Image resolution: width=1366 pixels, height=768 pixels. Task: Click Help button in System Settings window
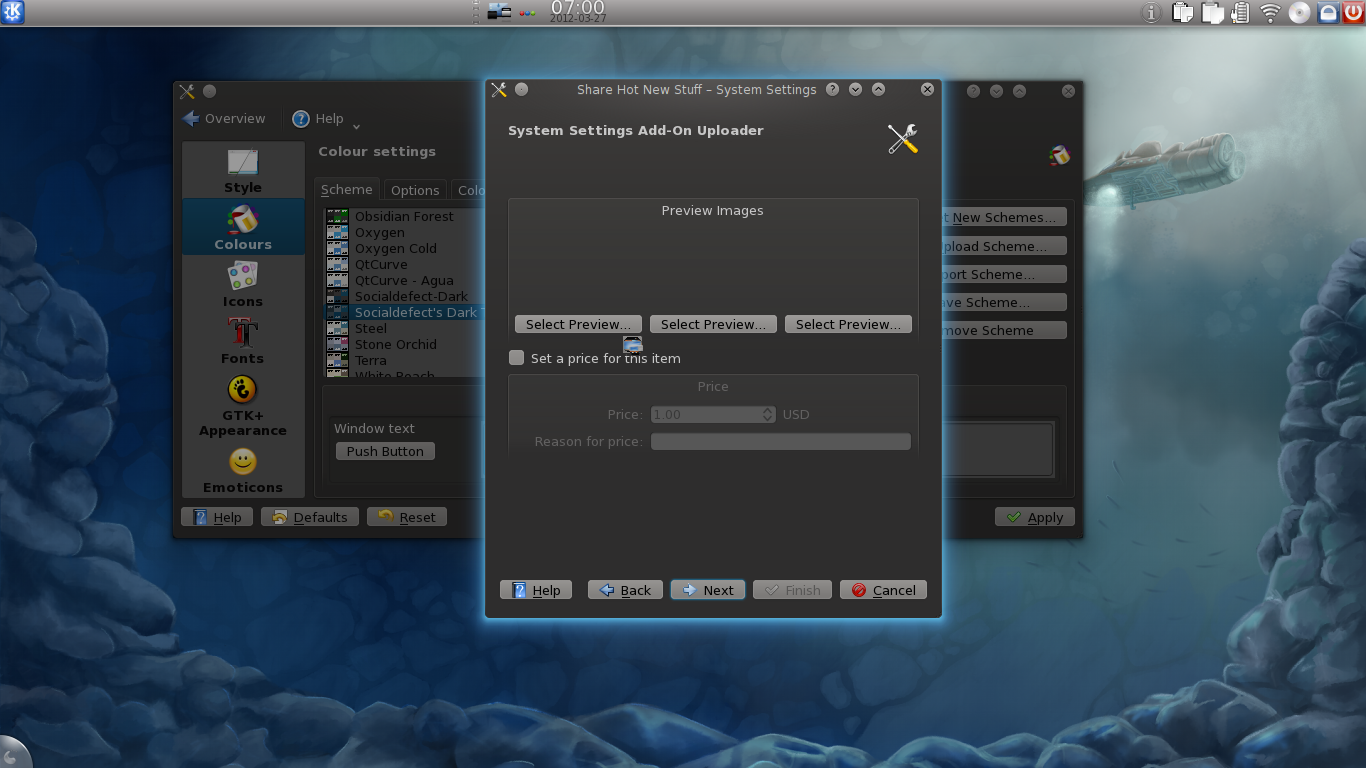pos(217,517)
